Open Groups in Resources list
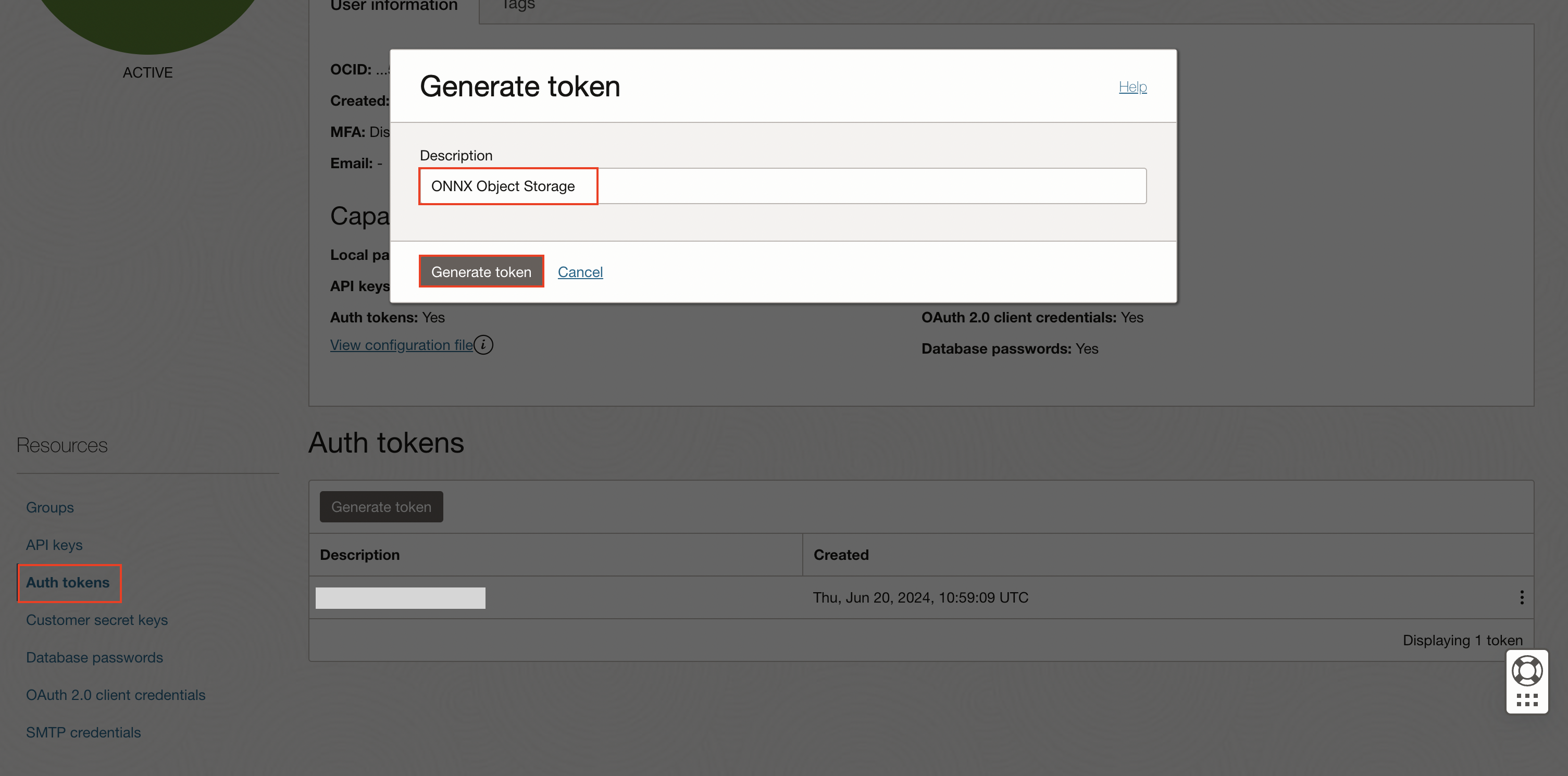 [50, 507]
